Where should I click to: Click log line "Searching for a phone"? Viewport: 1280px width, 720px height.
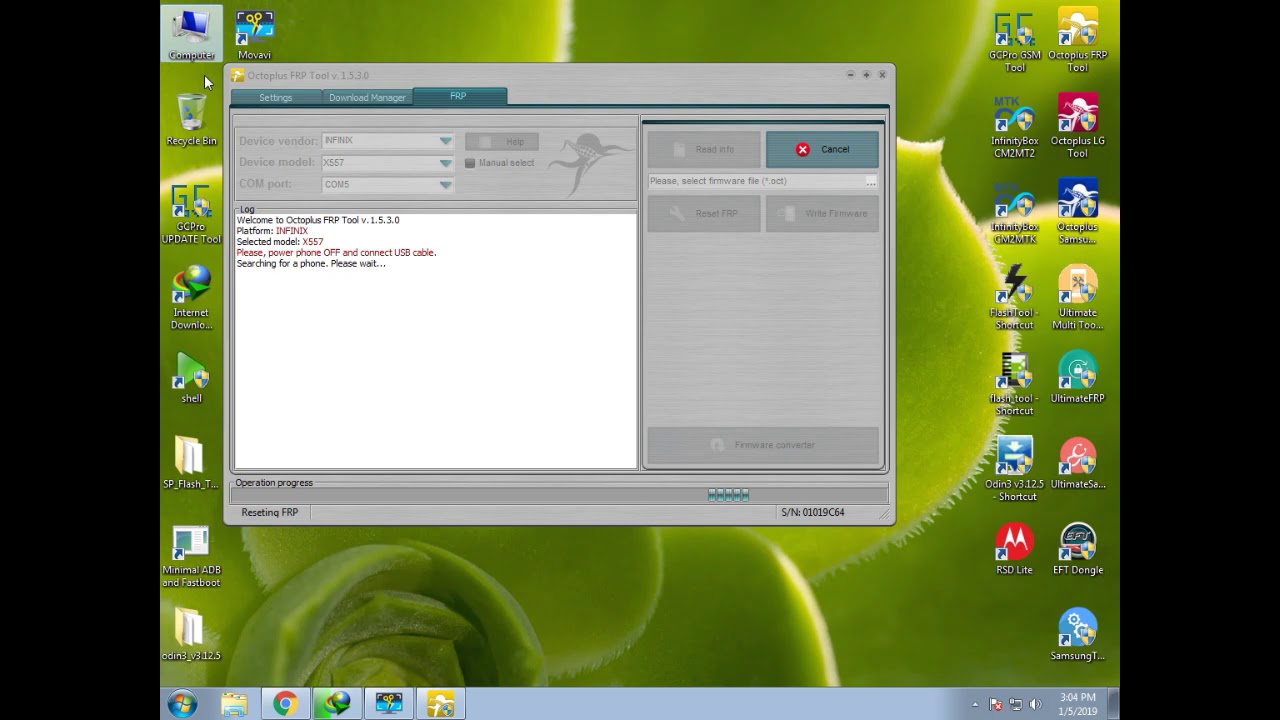[x=311, y=264]
